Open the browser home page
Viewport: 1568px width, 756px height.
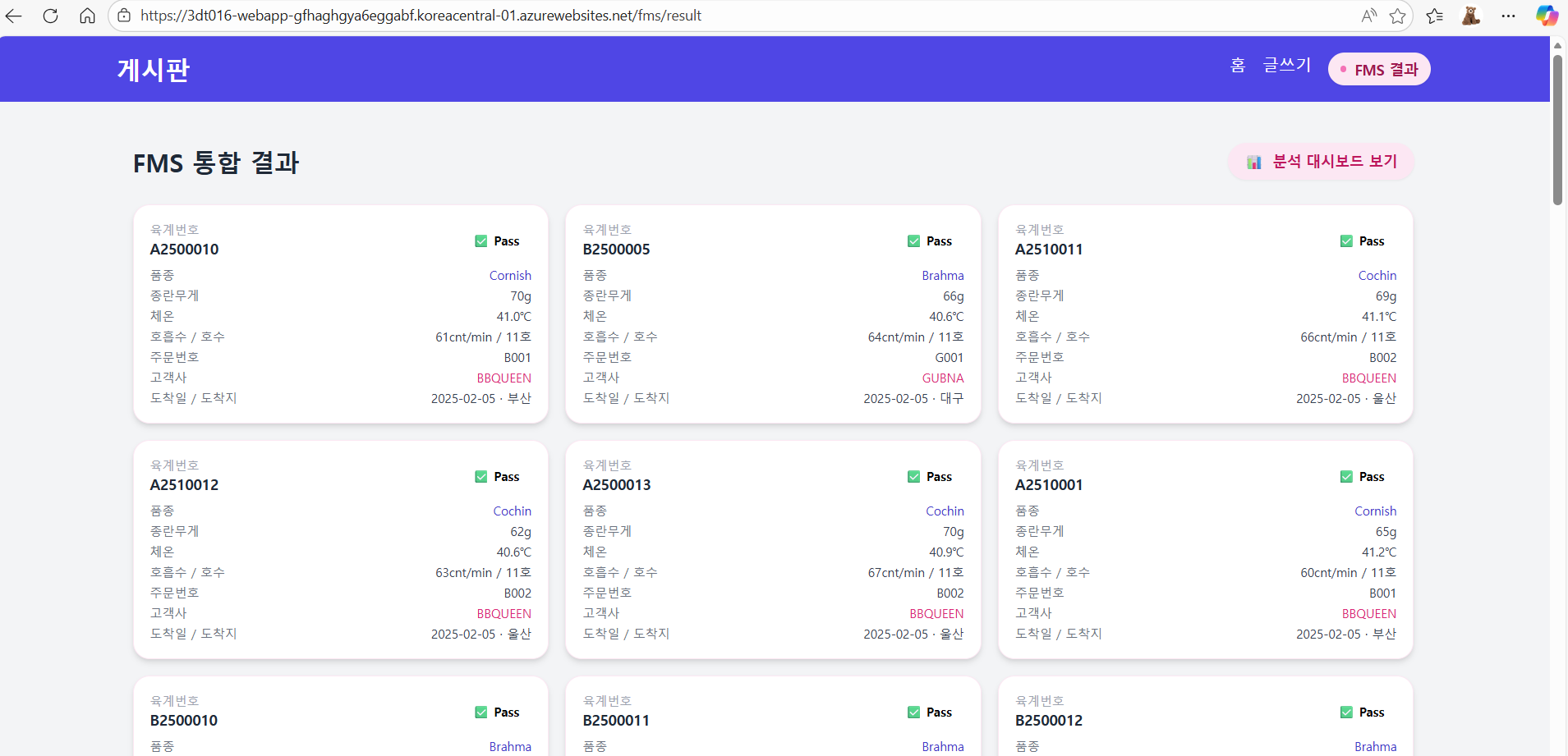coord(87,16)
